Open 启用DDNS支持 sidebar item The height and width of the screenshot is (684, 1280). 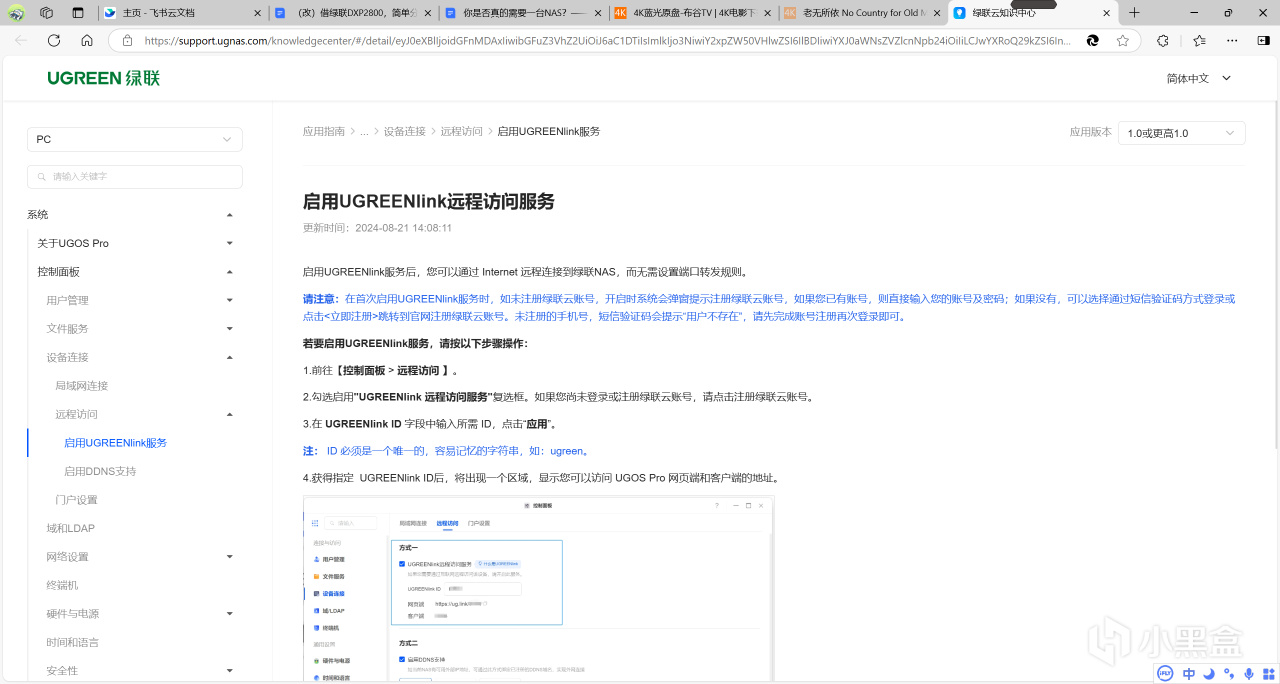pos(100,471)
